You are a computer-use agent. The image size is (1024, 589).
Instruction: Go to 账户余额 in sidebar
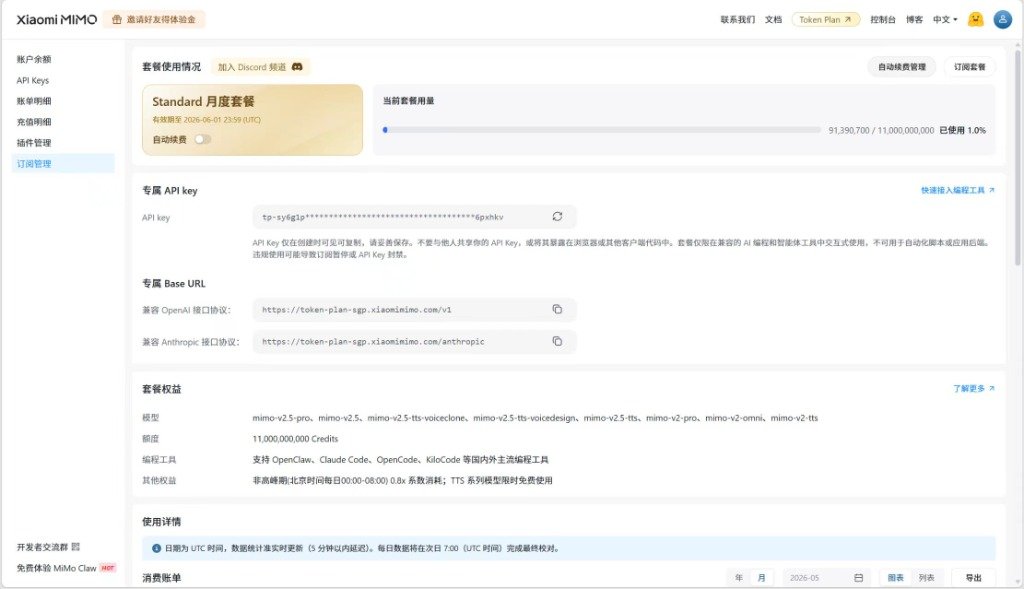pyautogui.click(x=34, y=59)
